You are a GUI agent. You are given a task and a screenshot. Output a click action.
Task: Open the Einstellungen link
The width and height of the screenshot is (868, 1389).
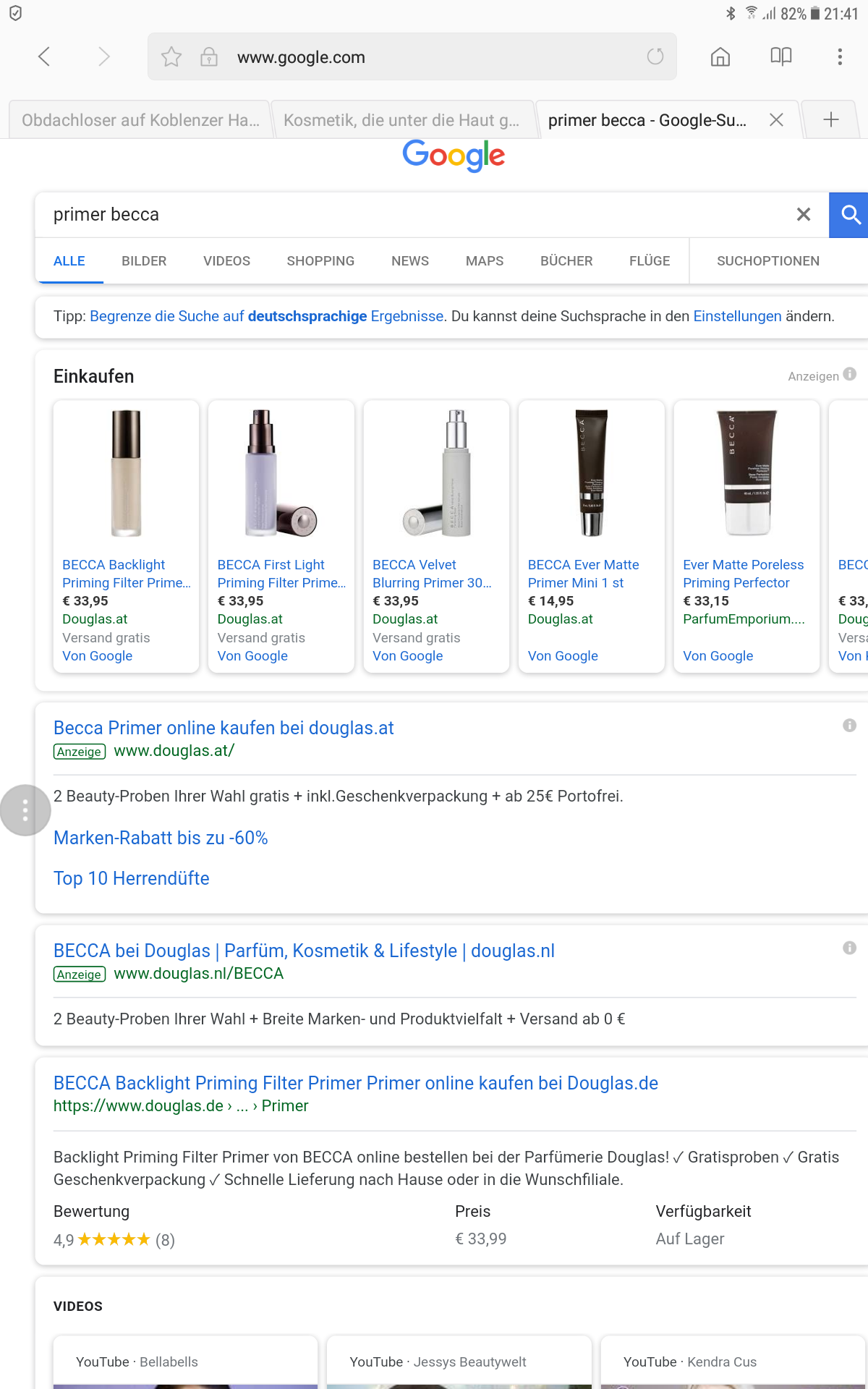737,316
